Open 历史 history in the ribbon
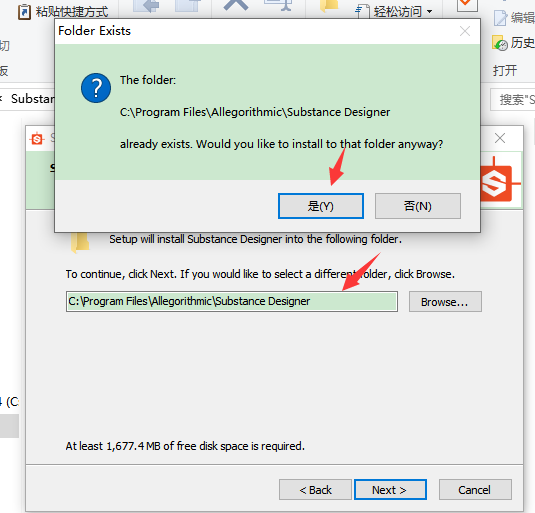This screenshot has height=513, width=535. (x=514, y=43)
